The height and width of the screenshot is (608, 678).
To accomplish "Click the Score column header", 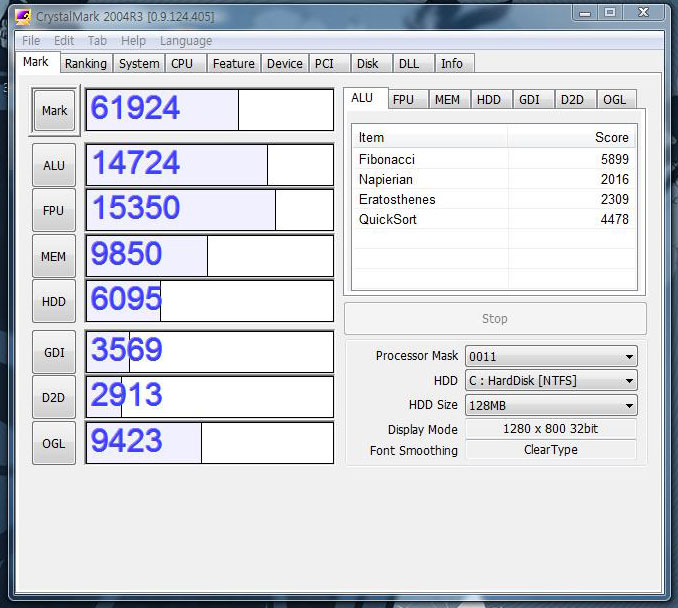I will (x=571, y=138).
